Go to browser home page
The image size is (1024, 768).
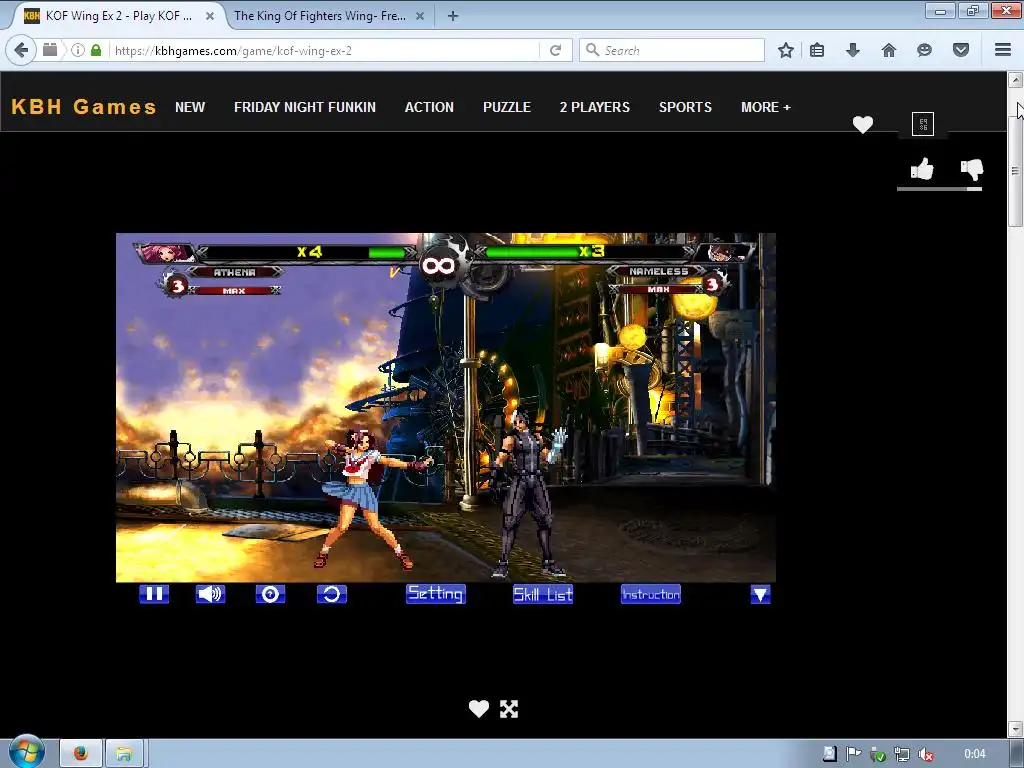pos(889,50)
